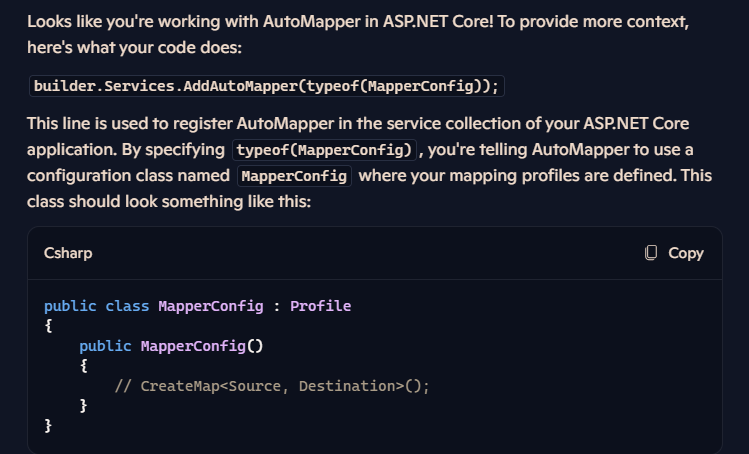749x454 pixels.
Task: Click the 'This line is used to register' paragraph
Action: [369, 162]
